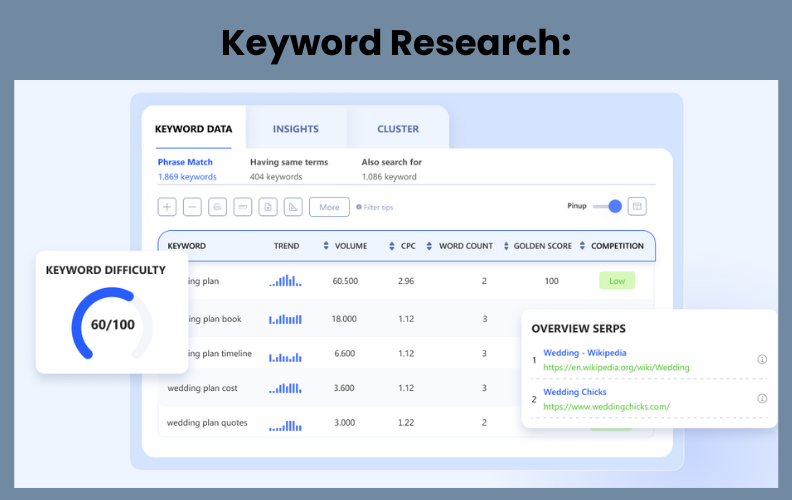Sort the table by Golden Score column
The height and width of the screenshot is (500, 792).
(506, 246)
